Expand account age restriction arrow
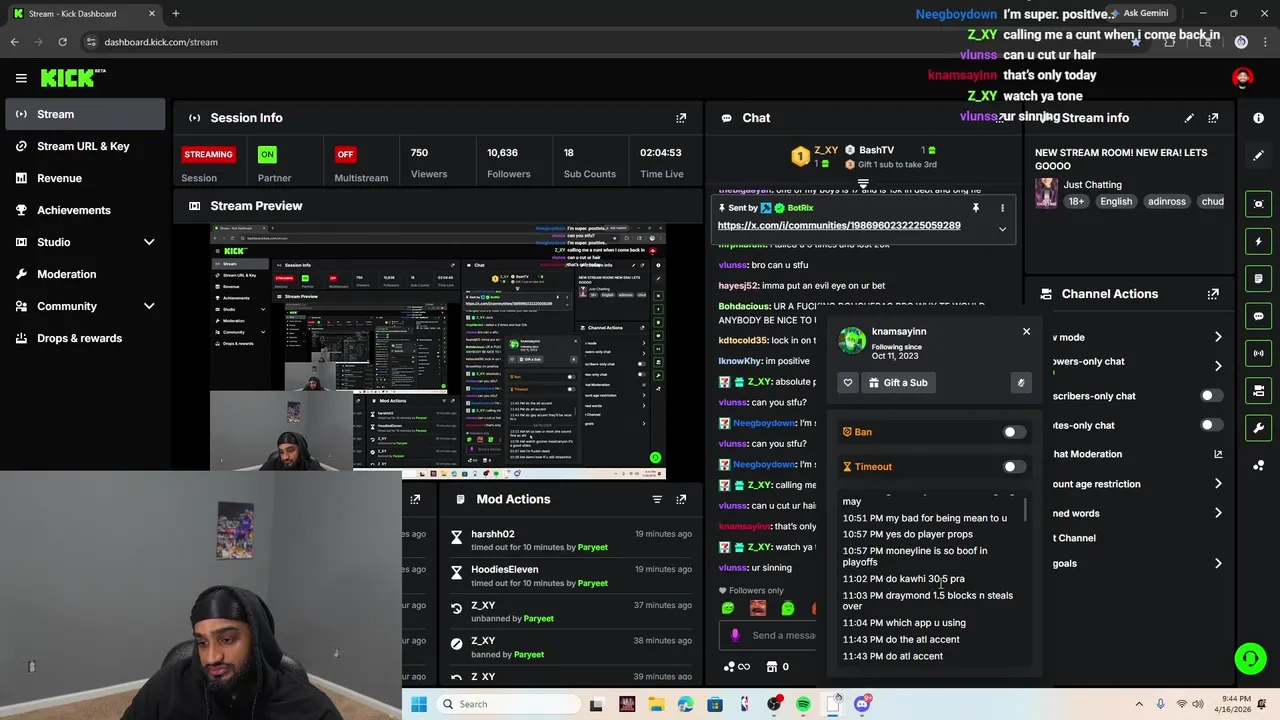The width and height of the screenshot is (1280, 720). click(1218, 484)
